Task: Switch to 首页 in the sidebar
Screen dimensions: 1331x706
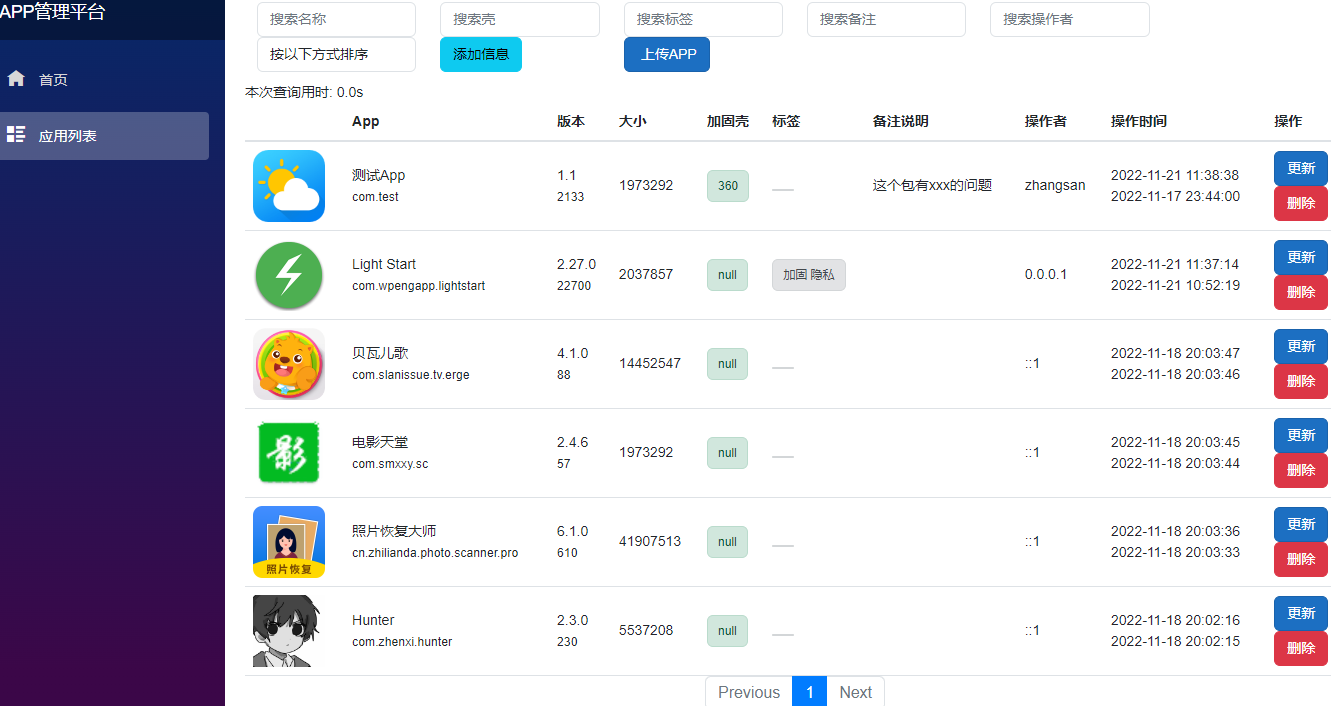Action: (x=50, y=77)
